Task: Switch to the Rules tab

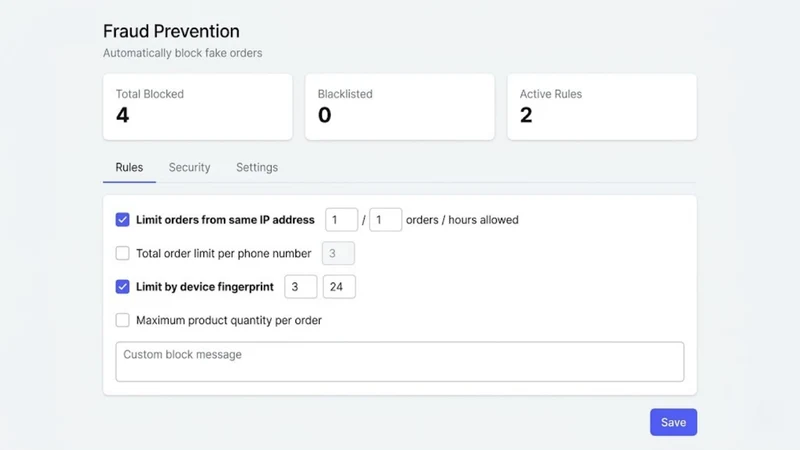Action: coord(129,167)
